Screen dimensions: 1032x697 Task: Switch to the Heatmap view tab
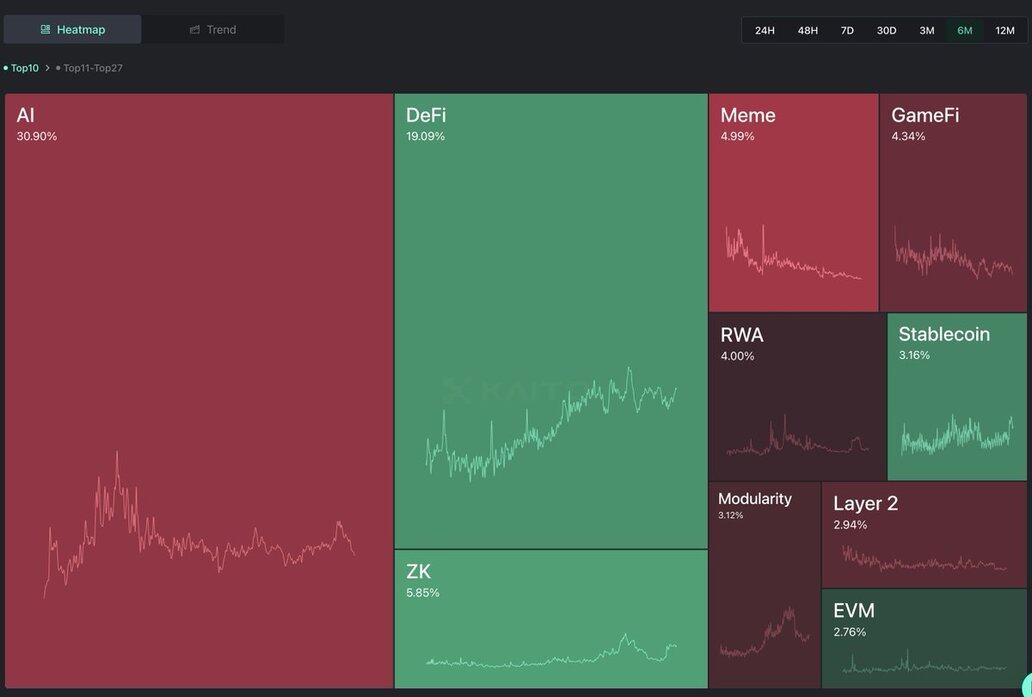[72, 30]
